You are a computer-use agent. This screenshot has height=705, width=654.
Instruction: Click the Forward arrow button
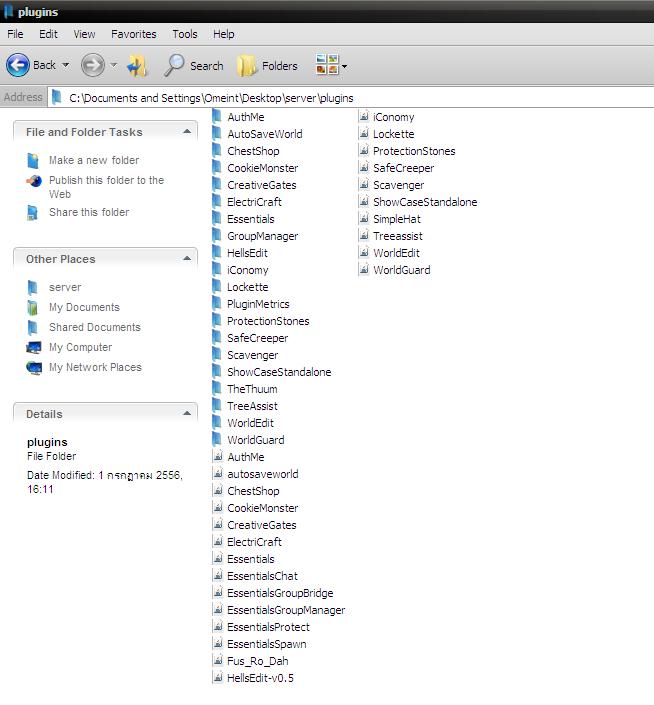93,66
